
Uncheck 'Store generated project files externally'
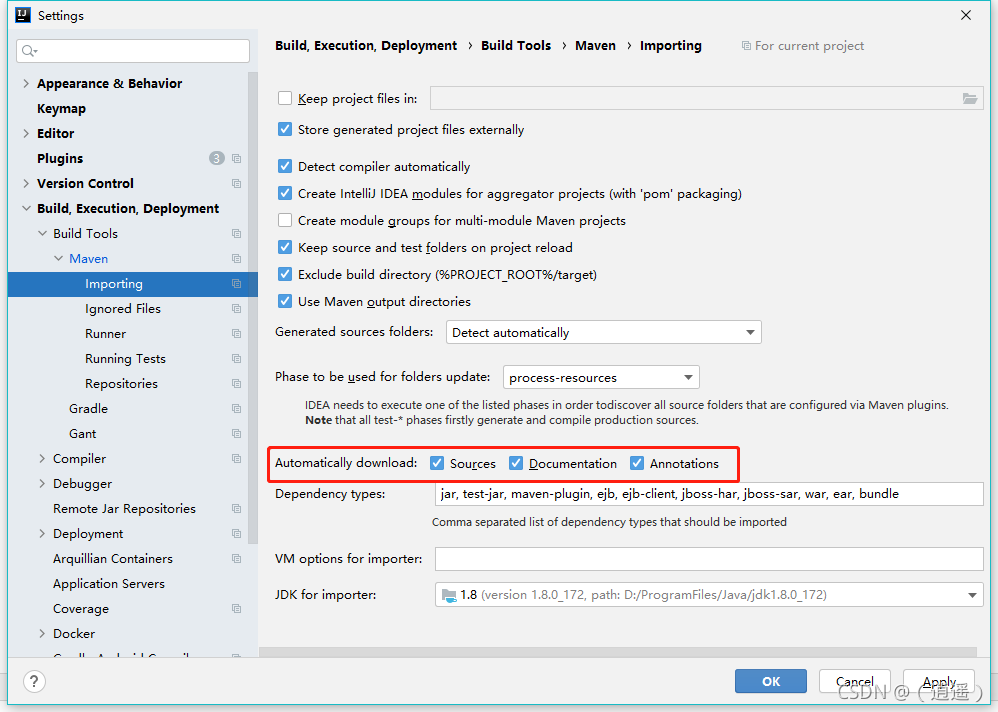(x=285, y=130)
